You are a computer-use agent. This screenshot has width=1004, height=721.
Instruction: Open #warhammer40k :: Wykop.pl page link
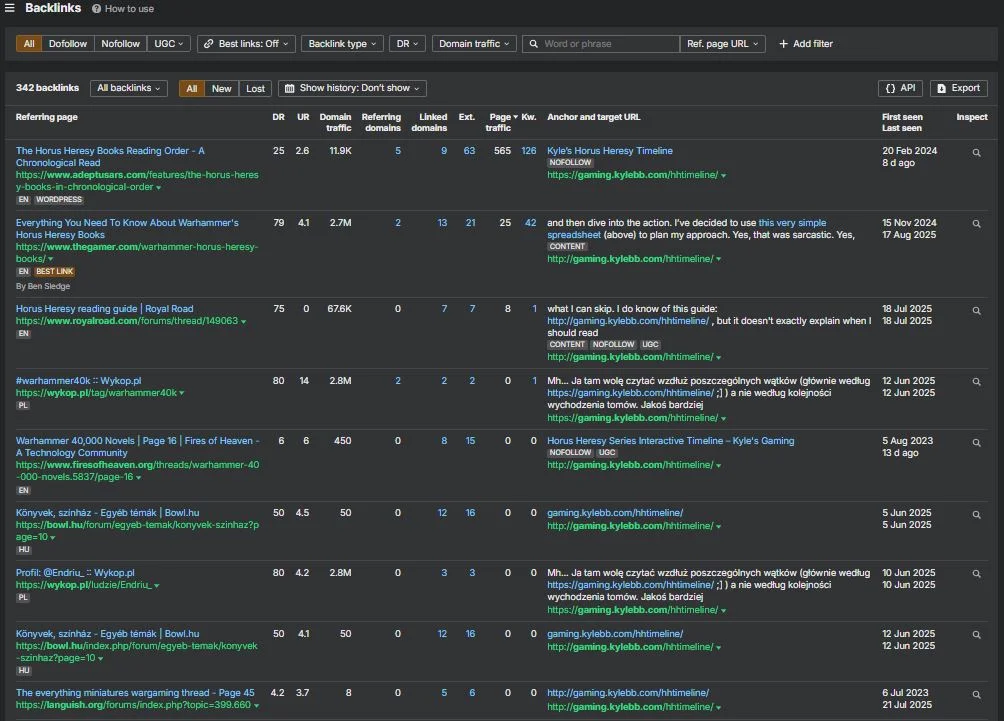pyautogui.click(x=78, y=381)
